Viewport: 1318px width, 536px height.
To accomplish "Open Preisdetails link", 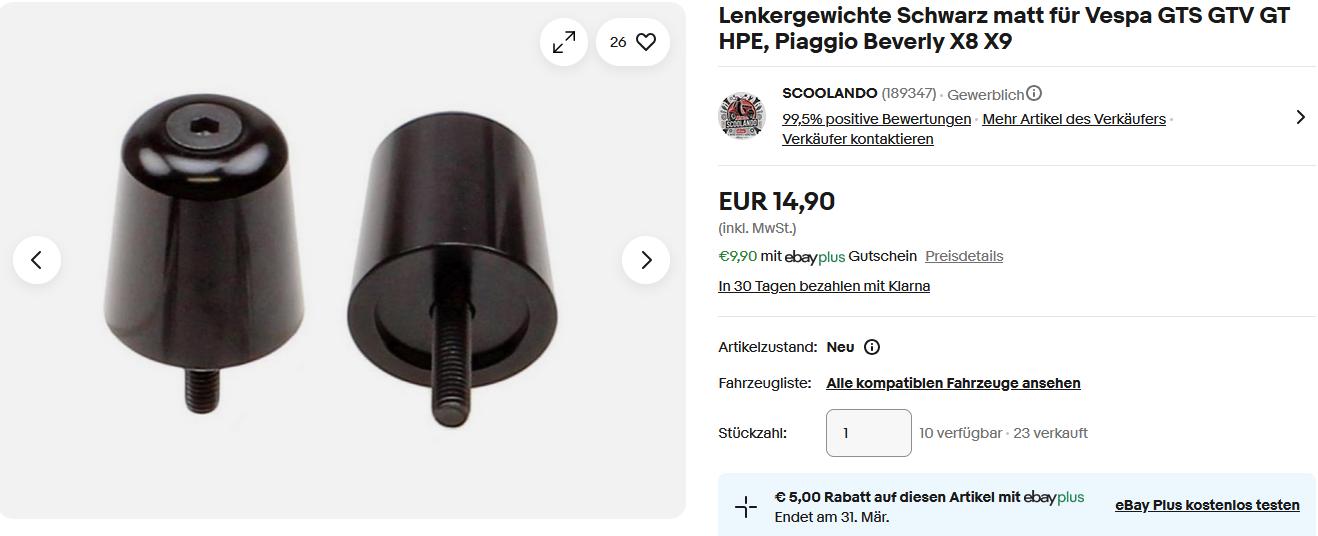I will tap(963, 256).
